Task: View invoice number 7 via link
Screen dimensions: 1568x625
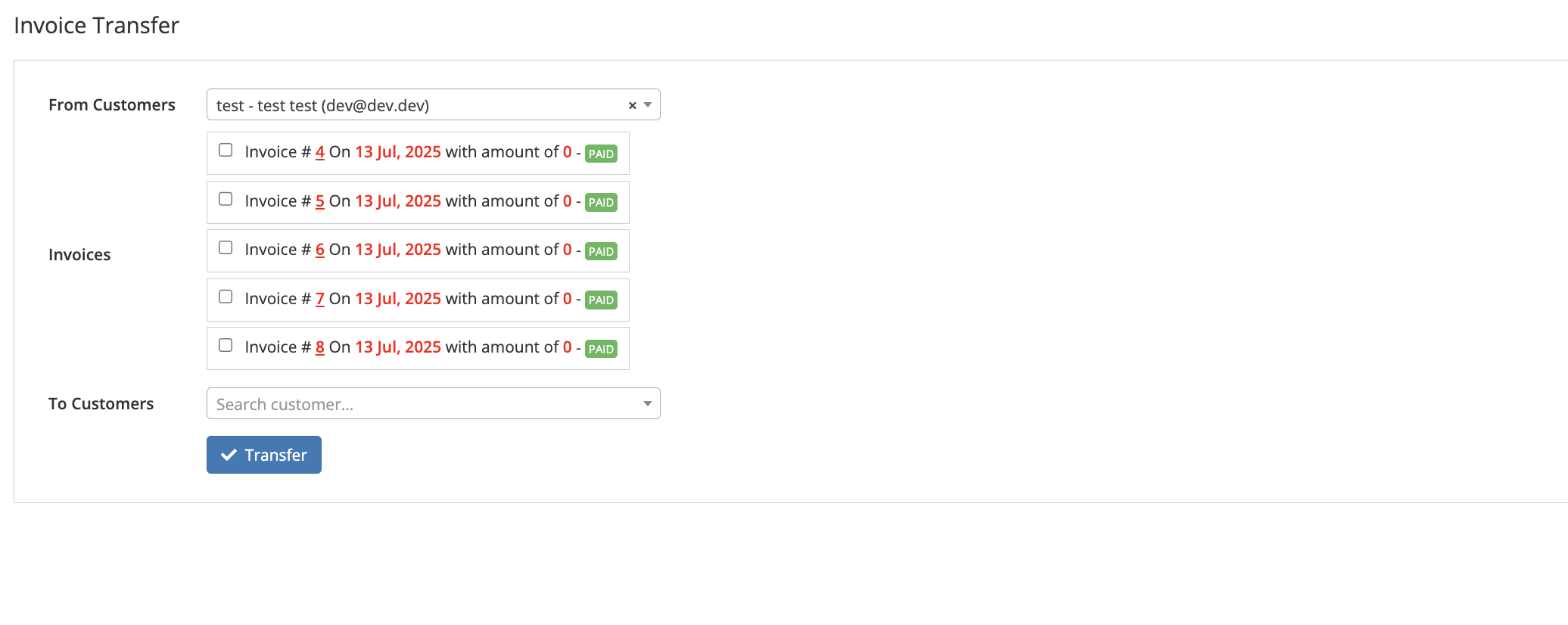Action: [x=320, y=299]
